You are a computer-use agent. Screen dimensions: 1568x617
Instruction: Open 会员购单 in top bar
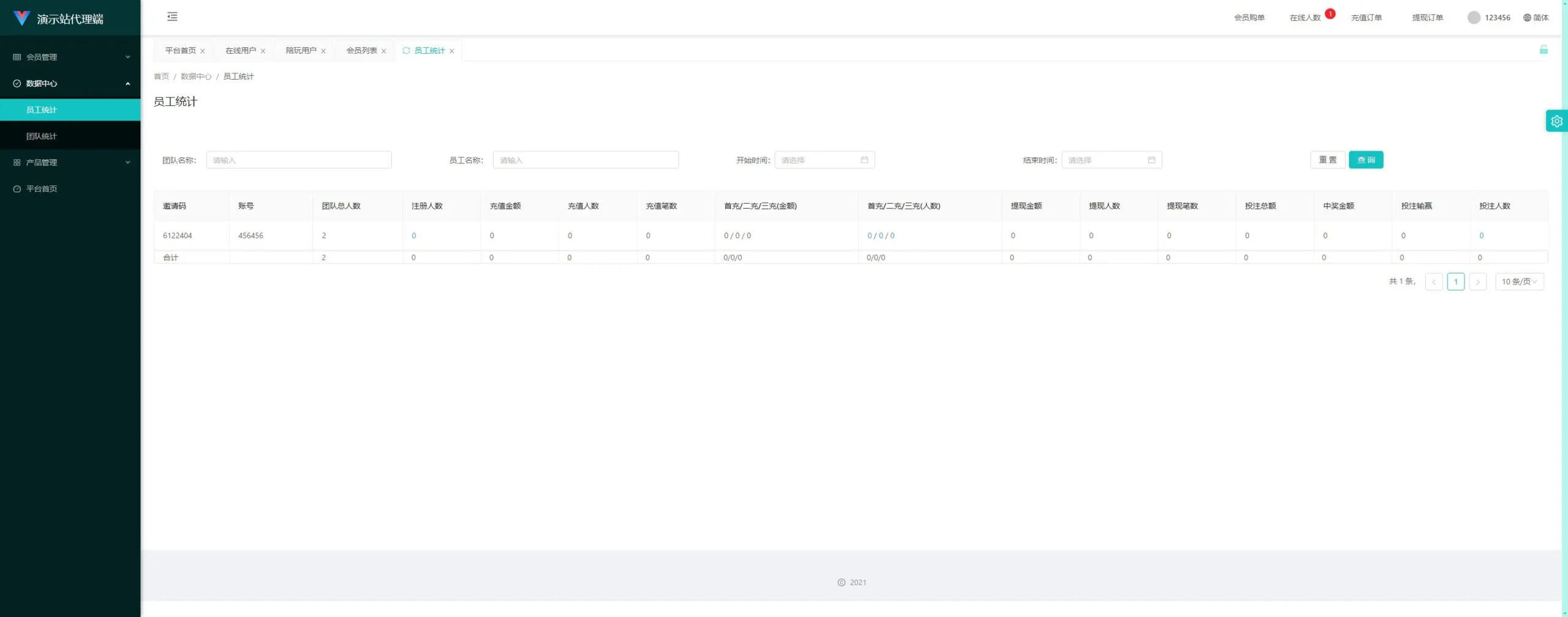(1249, 18)
